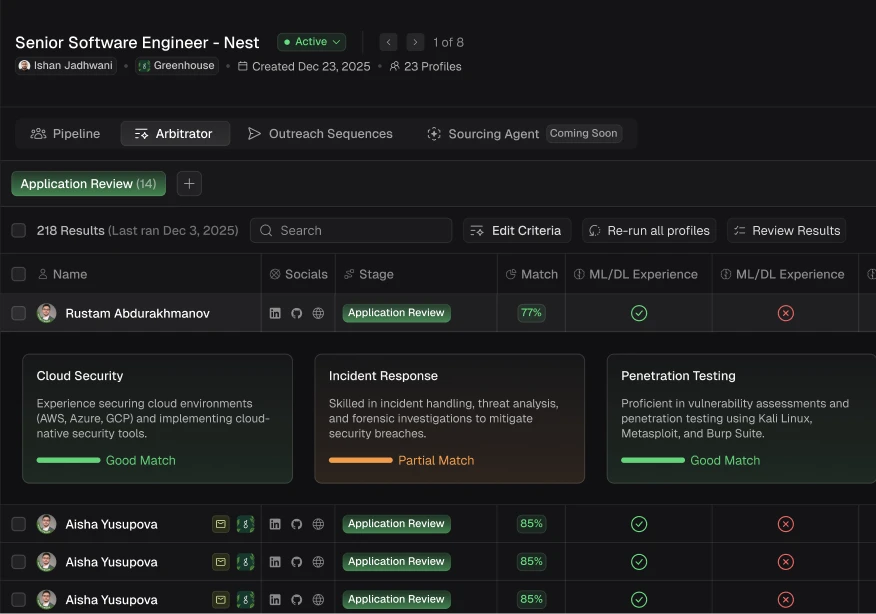Click Re-run all profiles
The width and height of the screenshot is (876, 614).
pos(649,230)
